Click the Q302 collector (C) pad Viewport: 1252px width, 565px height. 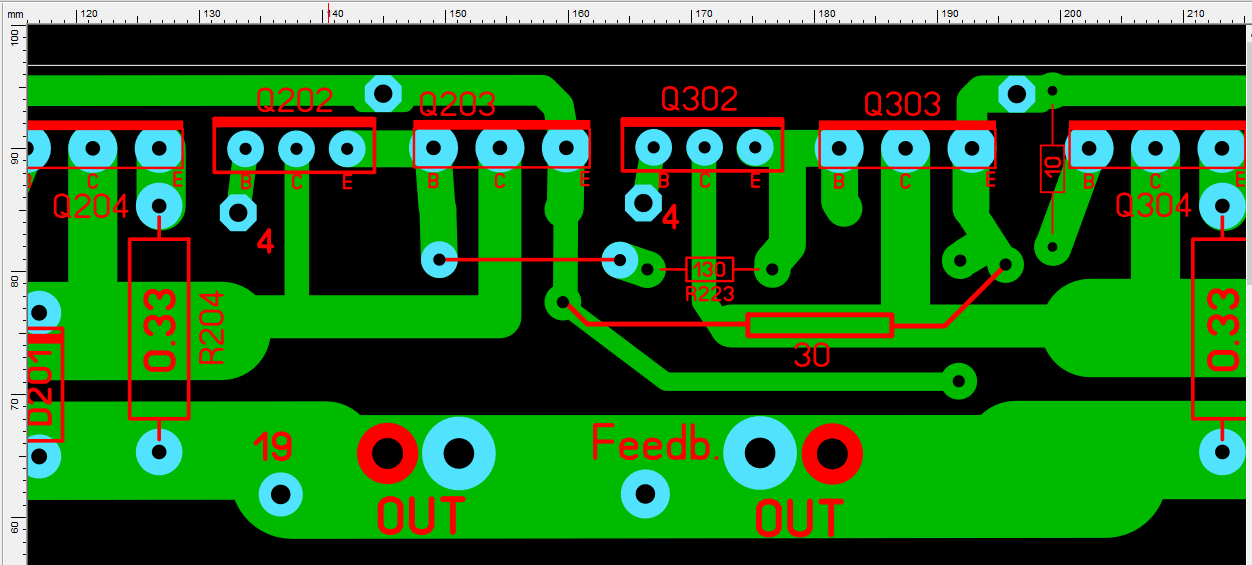[704, 148]
